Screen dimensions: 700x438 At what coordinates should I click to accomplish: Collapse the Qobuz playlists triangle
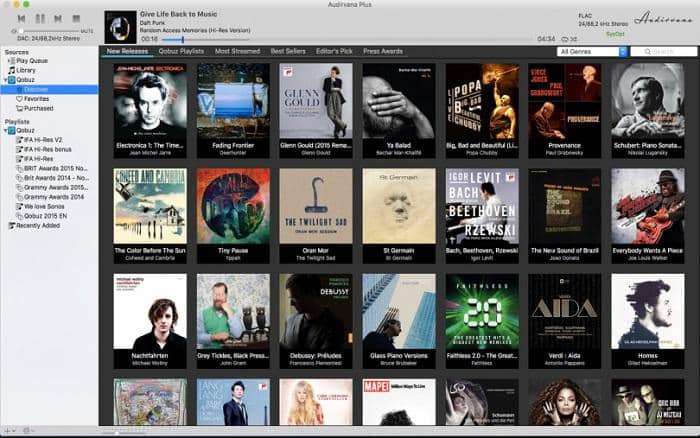tap(6, 130)
